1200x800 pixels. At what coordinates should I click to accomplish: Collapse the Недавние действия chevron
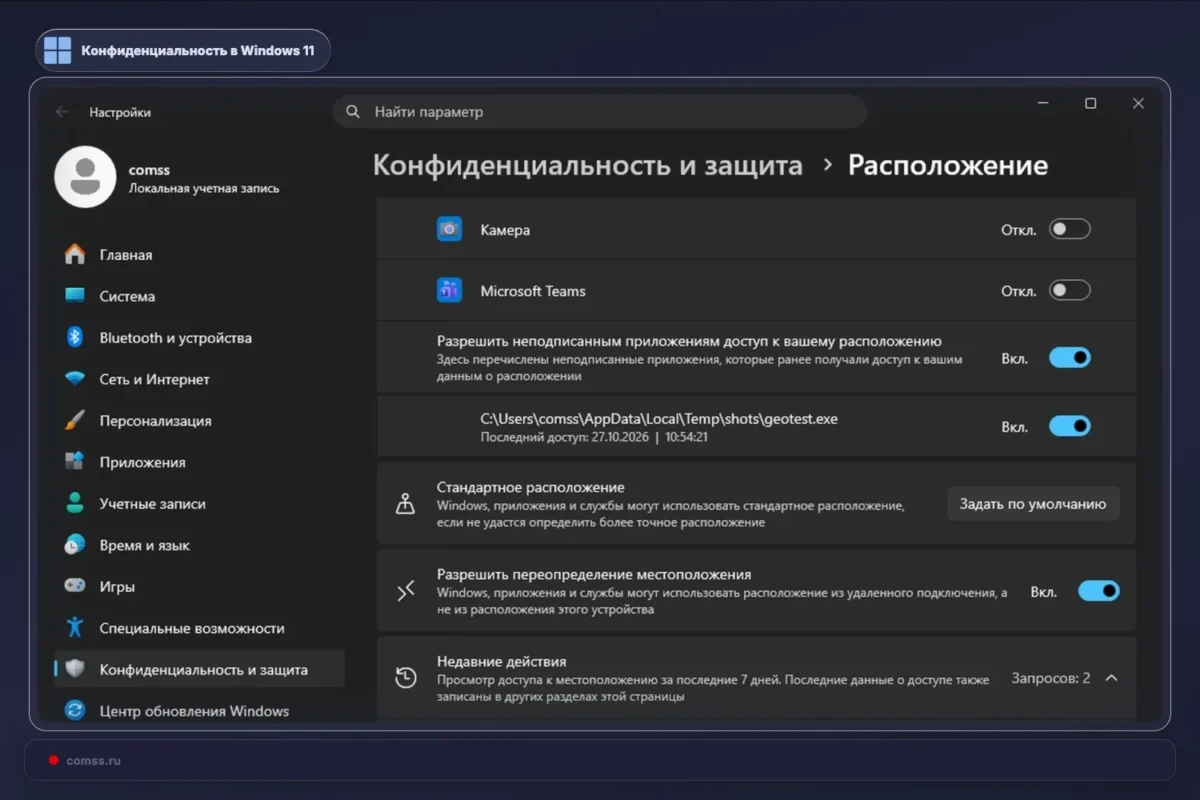[x=1111, y=678]
